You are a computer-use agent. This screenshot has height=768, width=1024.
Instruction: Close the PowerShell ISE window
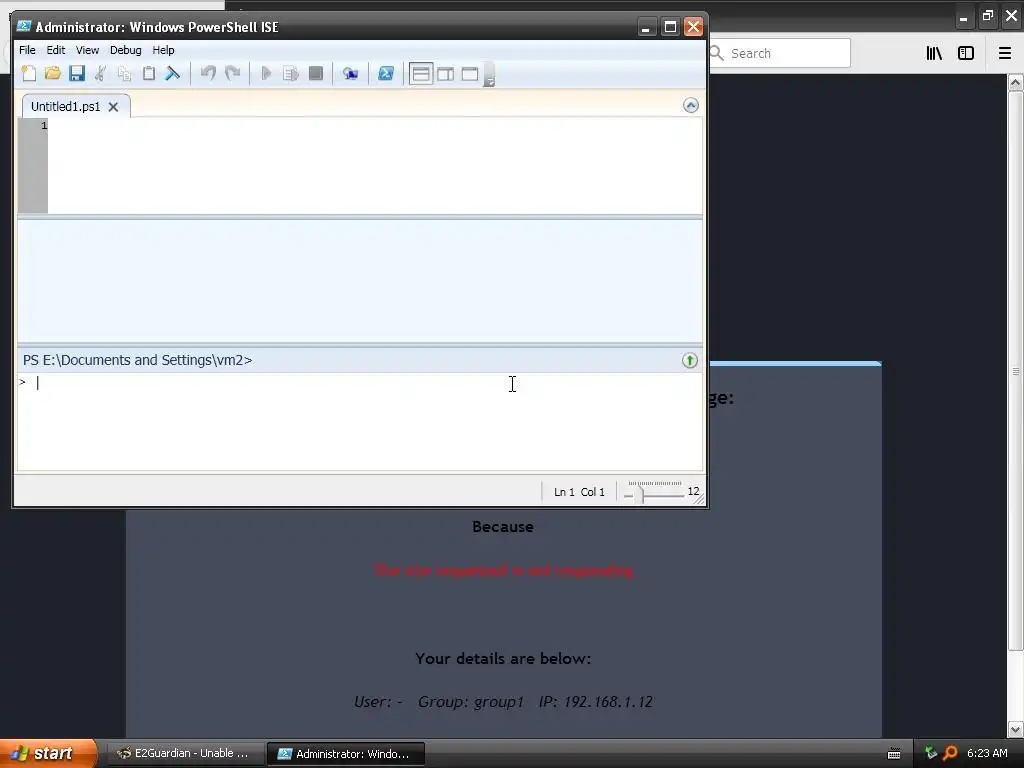click(x=694, y=27)
